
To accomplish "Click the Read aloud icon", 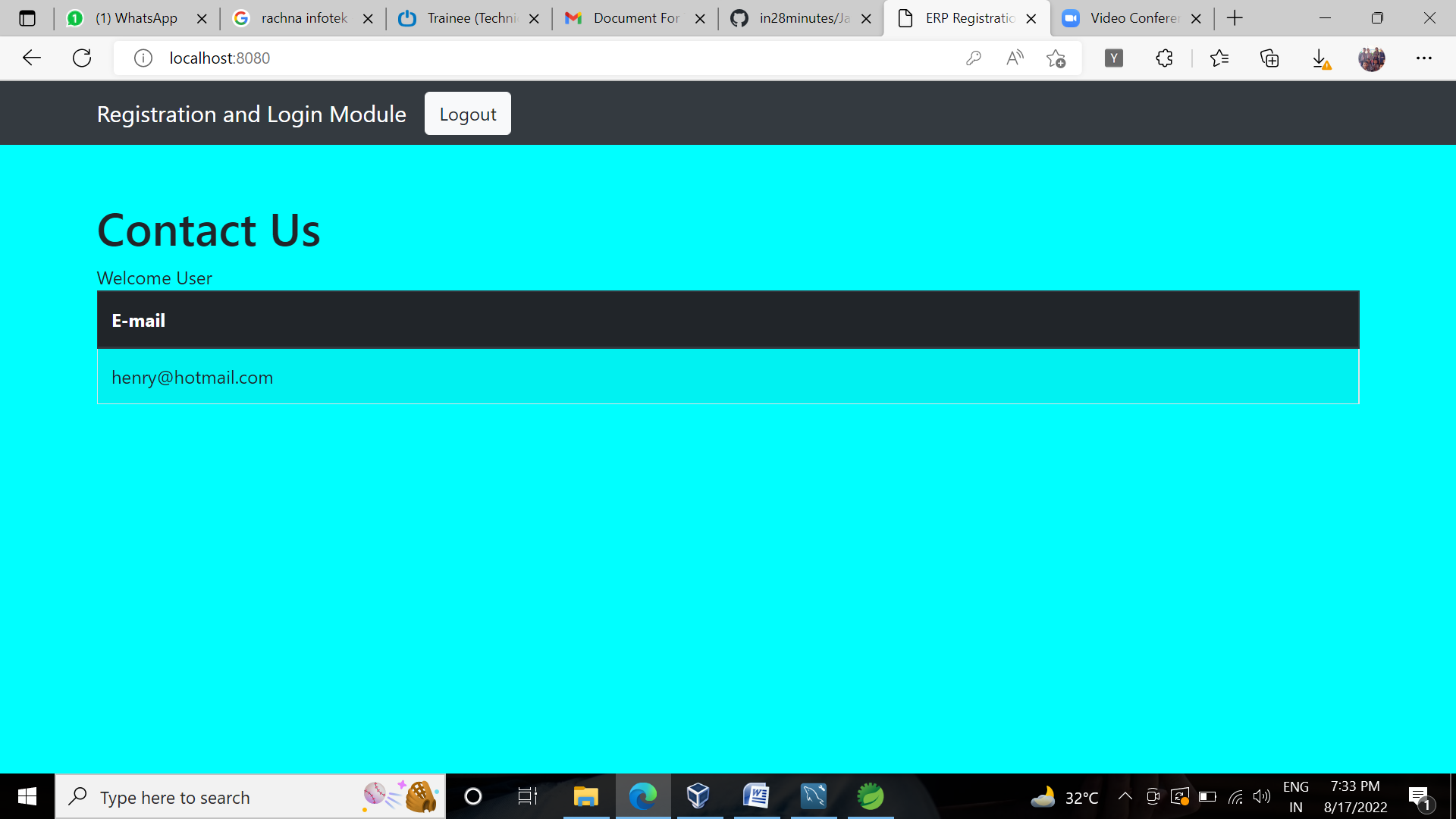I will 1015,58.
